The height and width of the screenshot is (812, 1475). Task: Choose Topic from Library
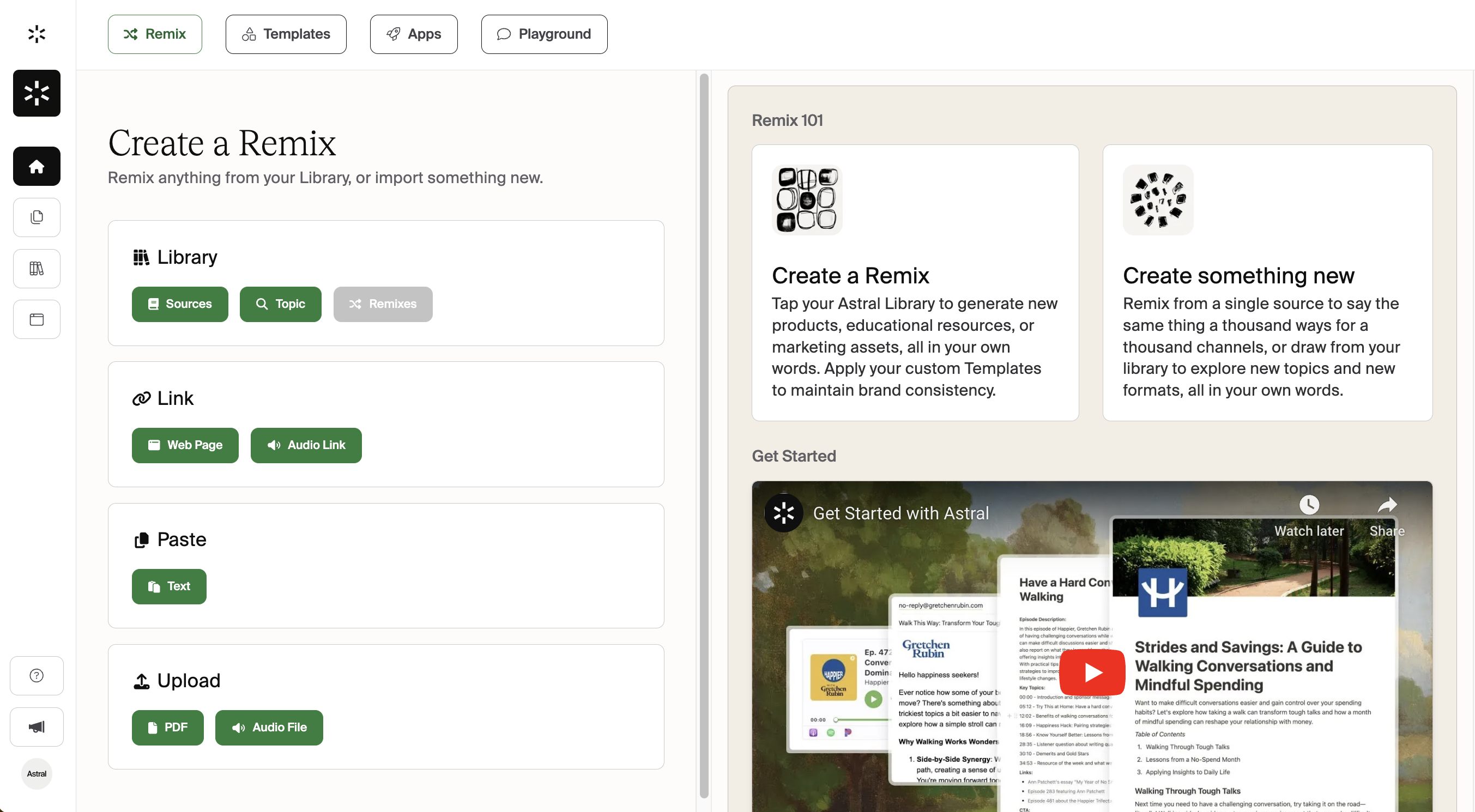pos(281,304)
